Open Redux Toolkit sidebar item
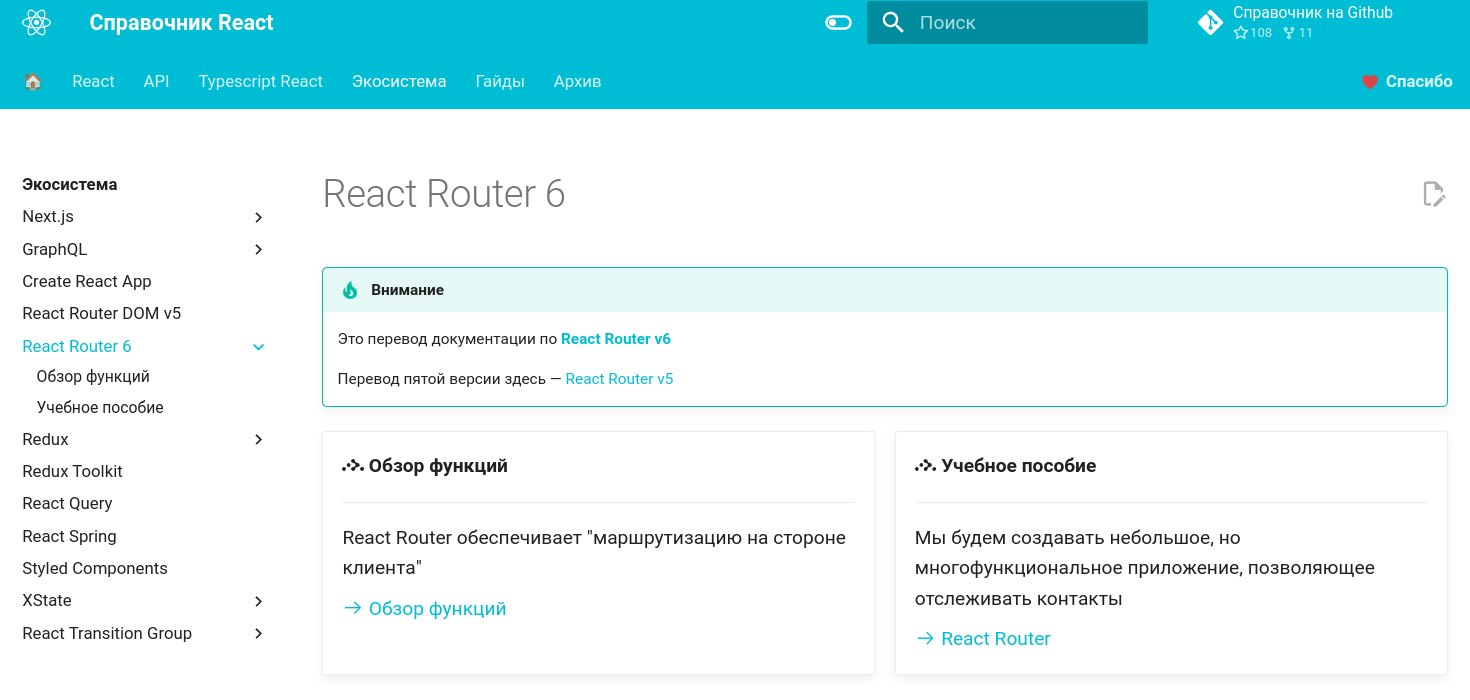The width and height of the screenshot is (1470, 700). pos(72,471)
